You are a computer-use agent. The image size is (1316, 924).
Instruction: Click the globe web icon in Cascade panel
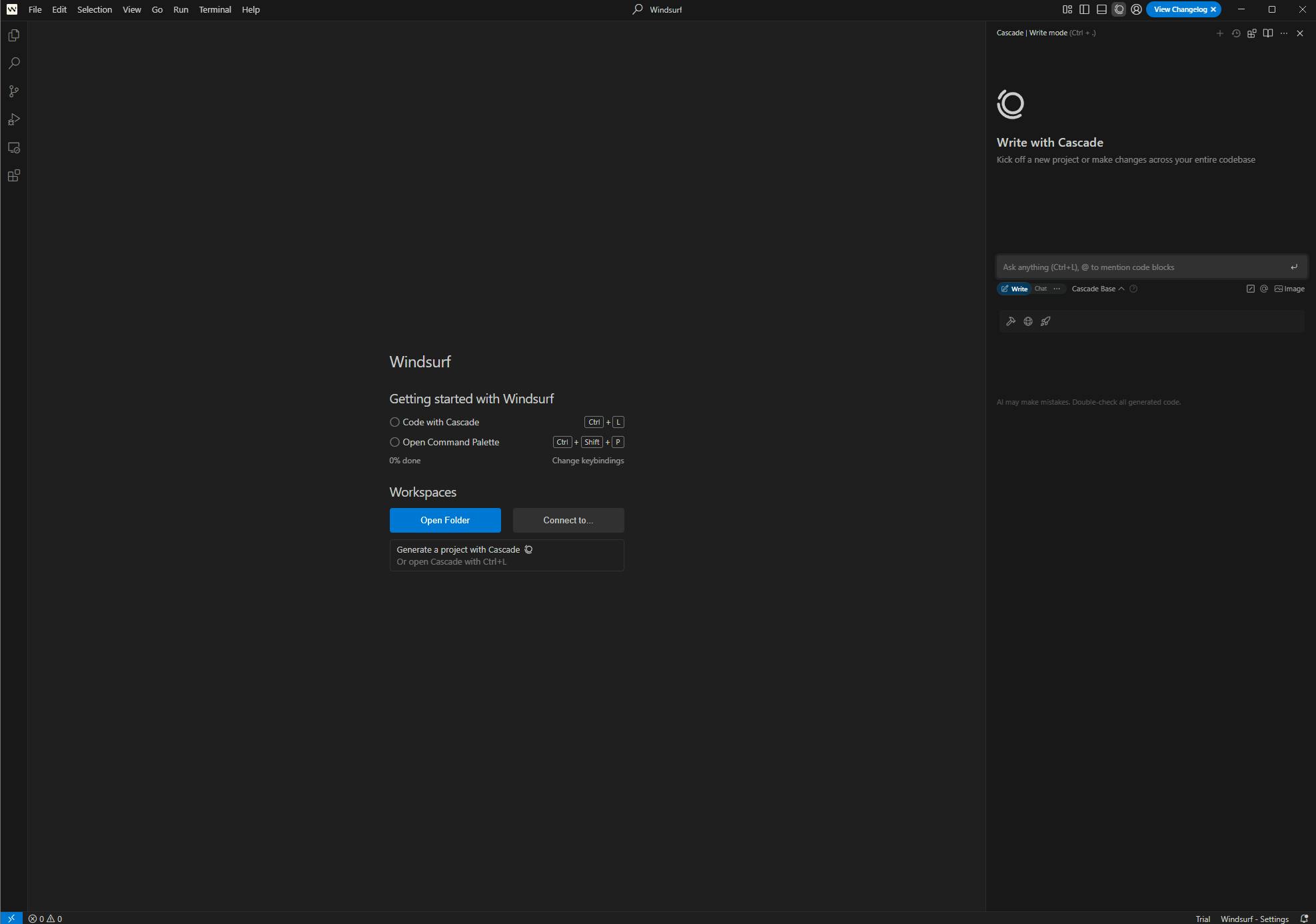1028,321
